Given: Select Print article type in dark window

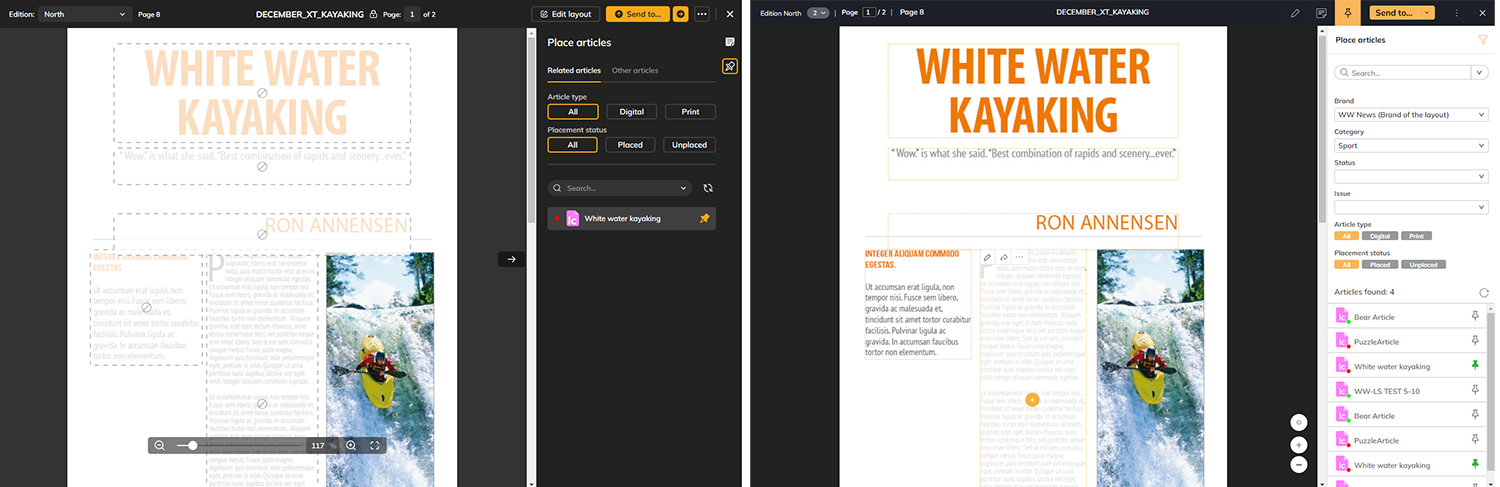Looking at the screenshot, I should click(690, 112).
